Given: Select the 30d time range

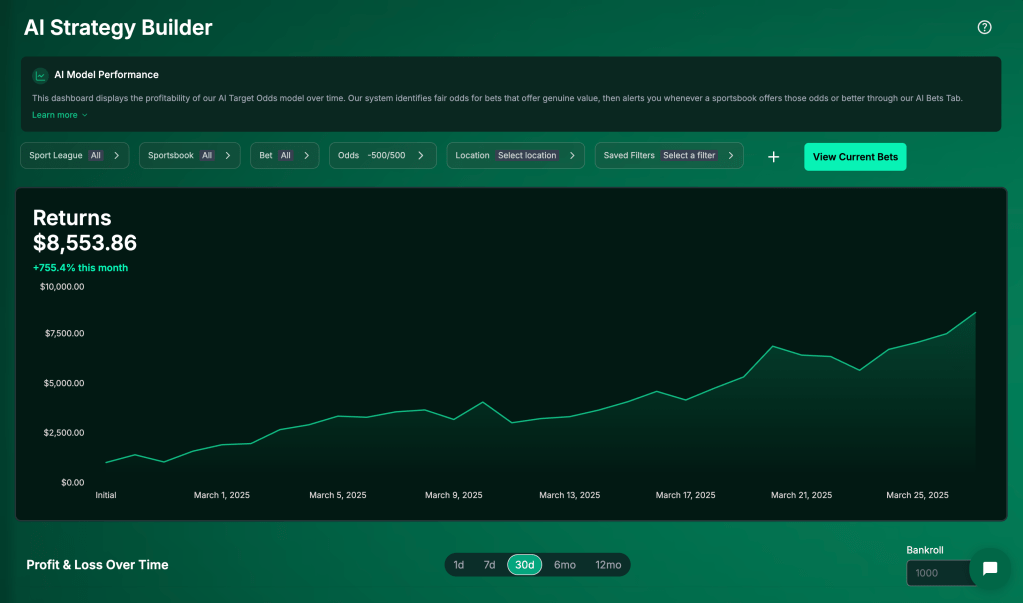Looking at the screenshot, I should tap(524, 565).
